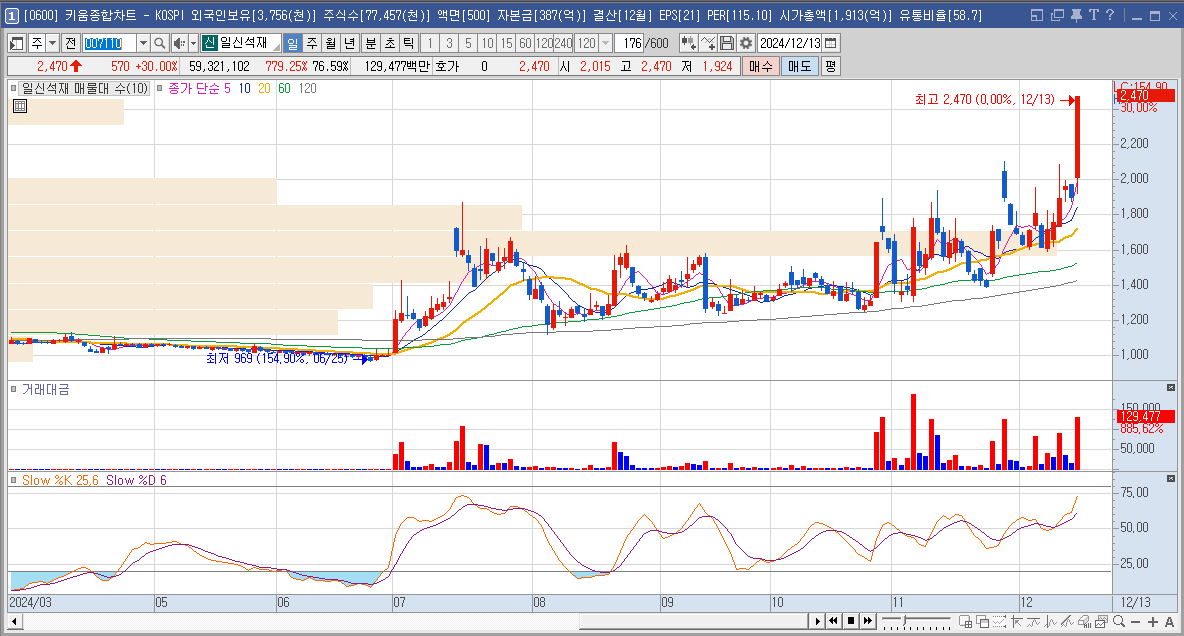Screen dimensions: 1184x636
Task: Click the stacked squares overlap icon in bottom toolbar
Action: coord(982,622)
